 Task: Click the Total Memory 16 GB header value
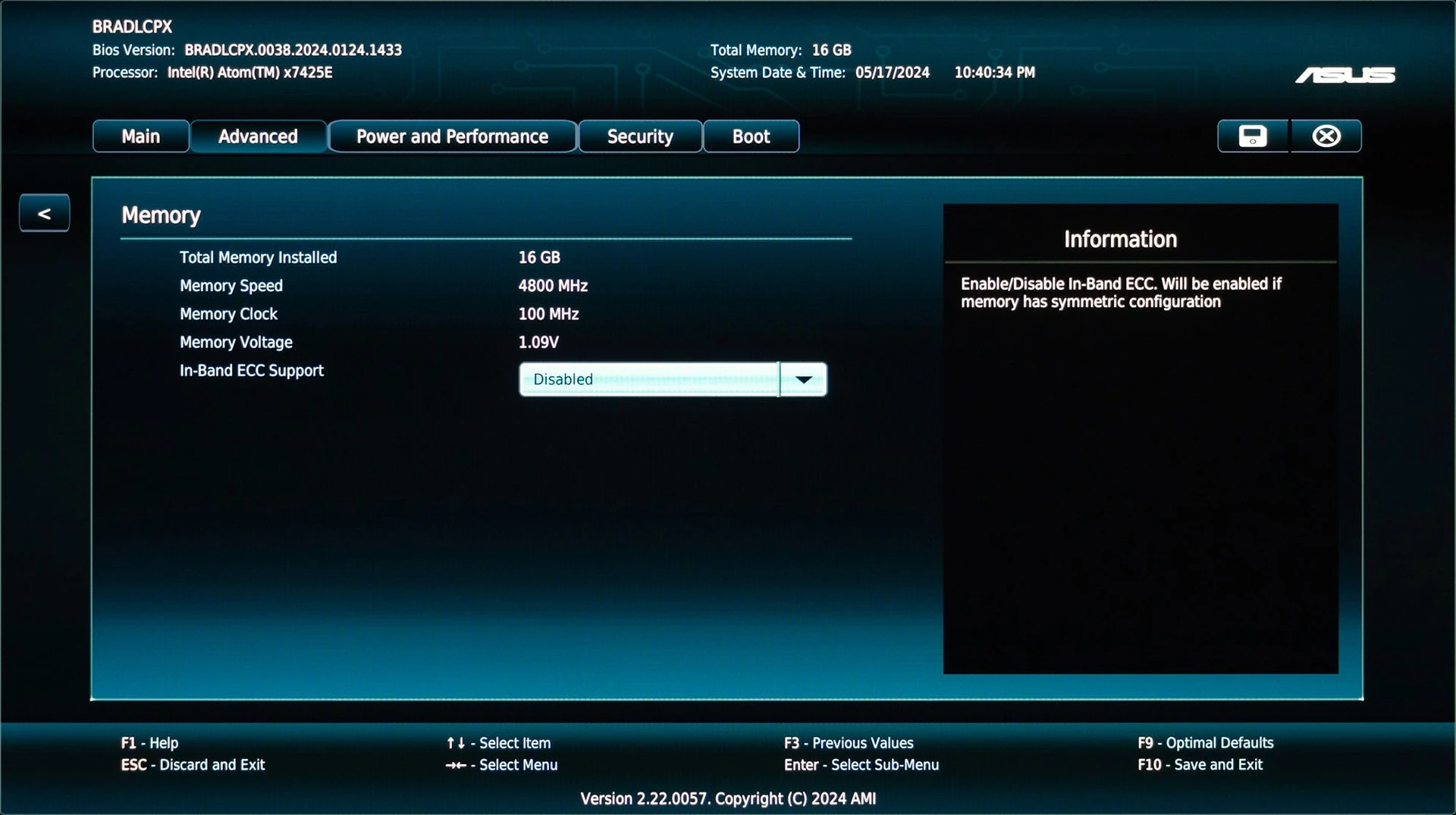click(x=832, y=50)
